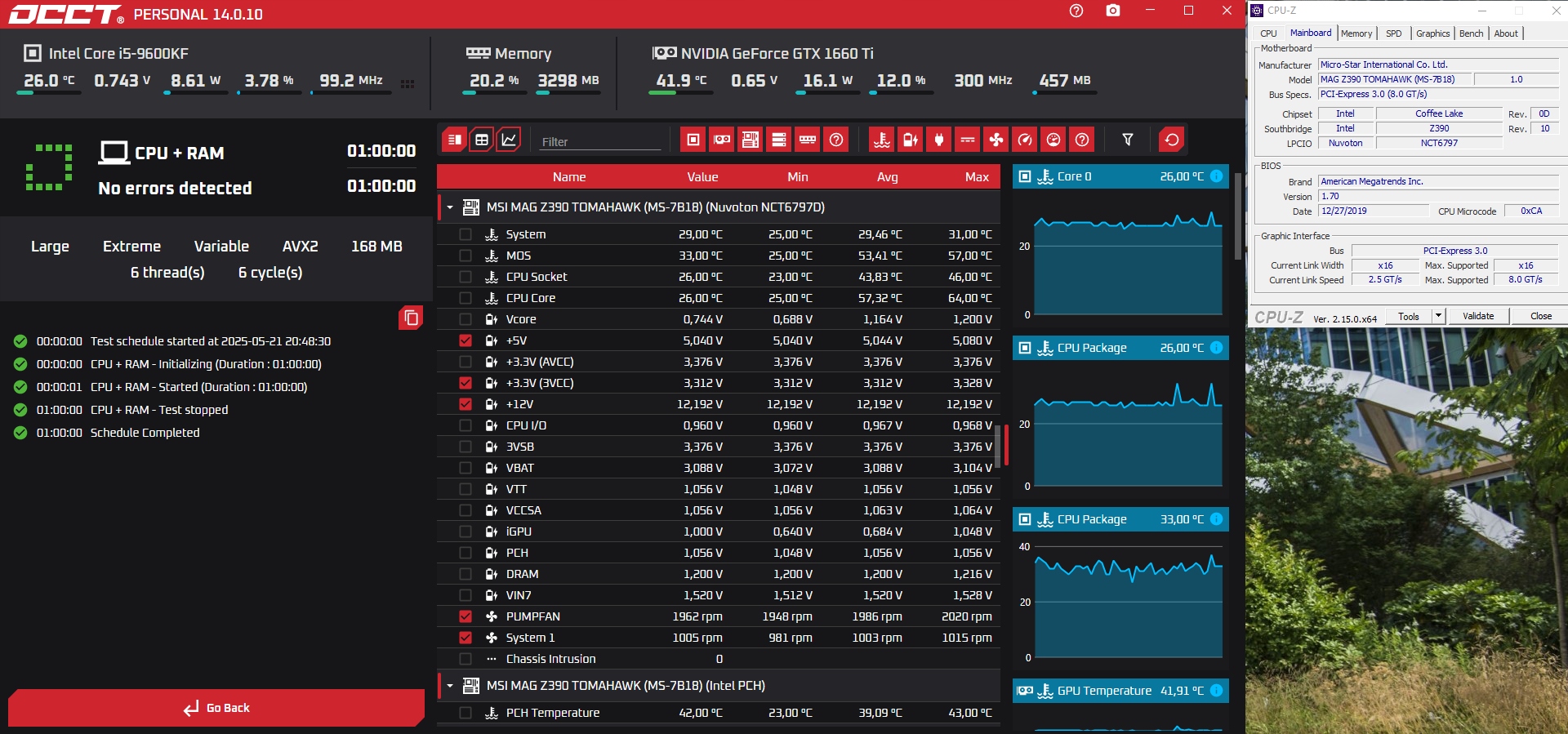Toggle the voltage sensor type filter
Viewport: 1568px width, 734px height.
(911, 140)
